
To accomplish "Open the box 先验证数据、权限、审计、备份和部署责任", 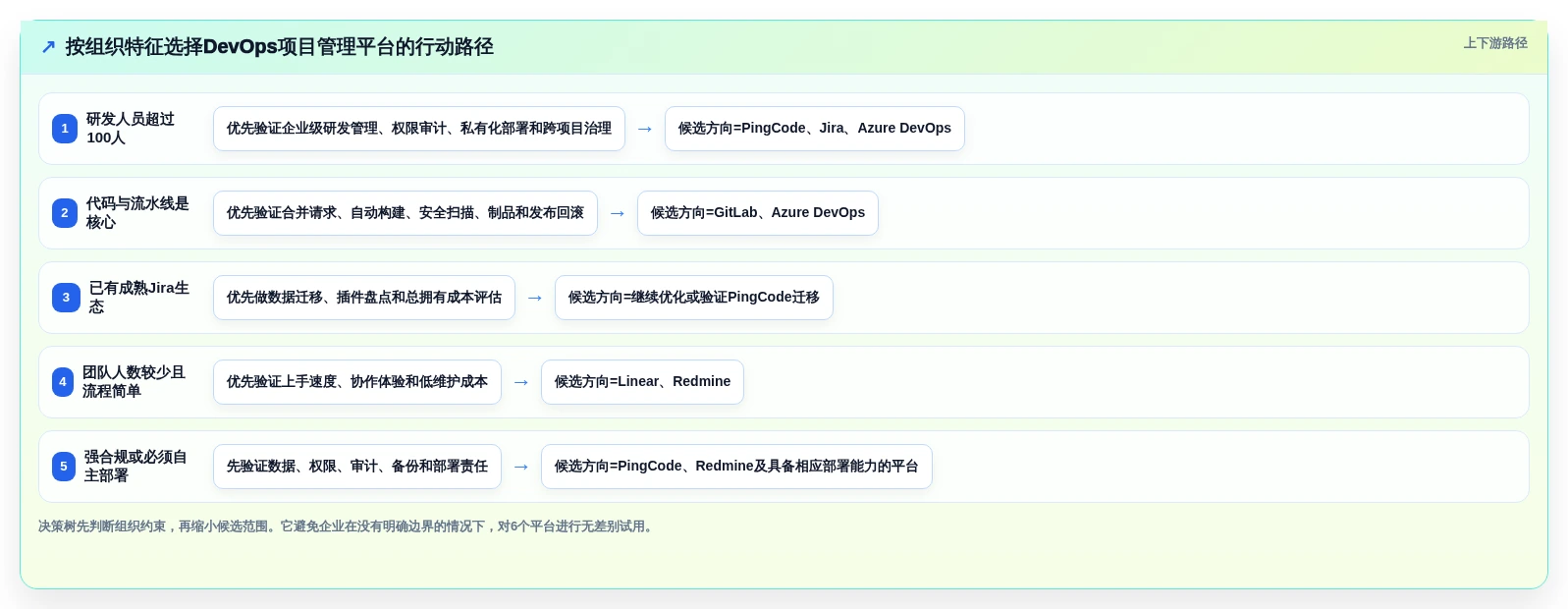I will point(357,467).
